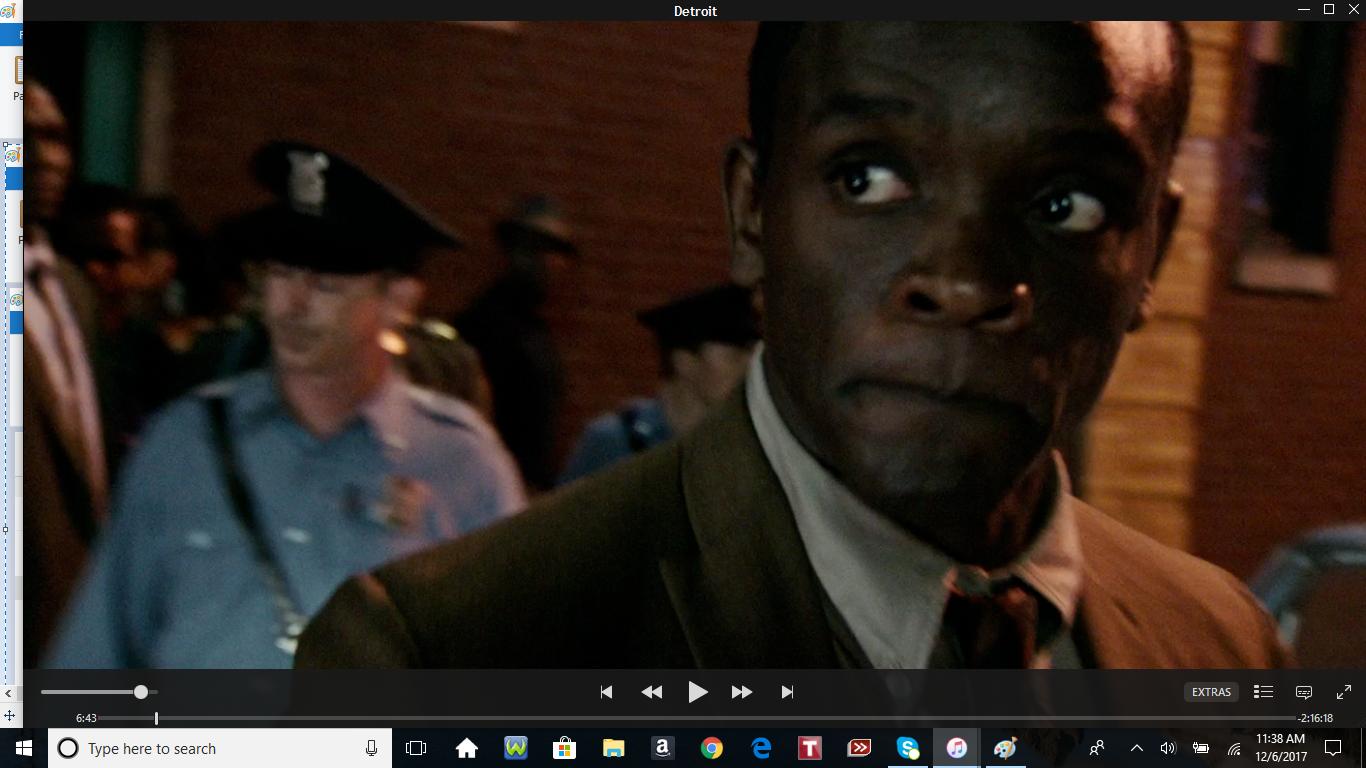The image size is (1366, 768).
Task: Play the Detroit movie
Action: 698,692
